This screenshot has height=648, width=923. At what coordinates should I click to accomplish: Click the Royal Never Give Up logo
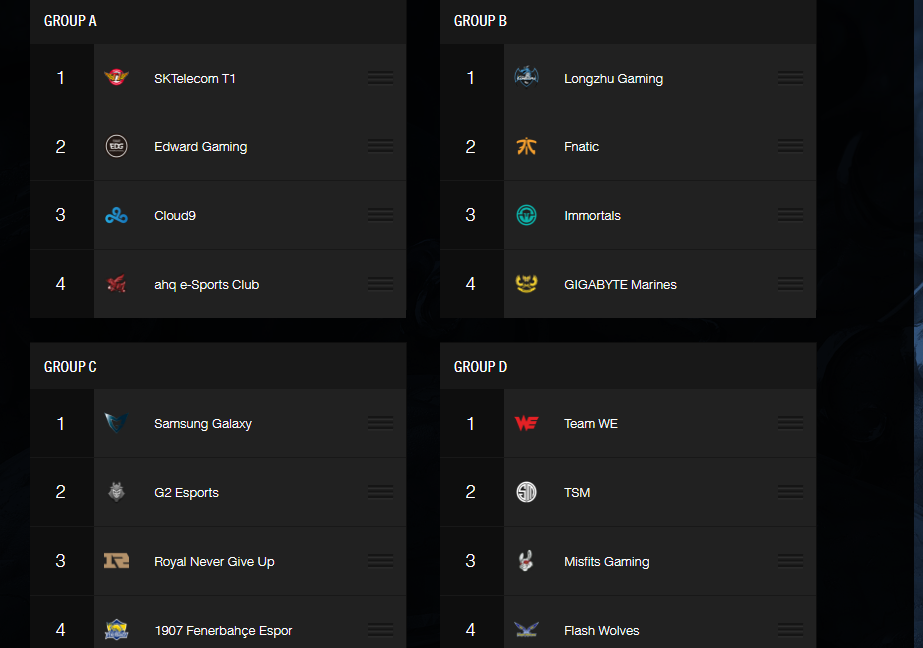point(117,562)
